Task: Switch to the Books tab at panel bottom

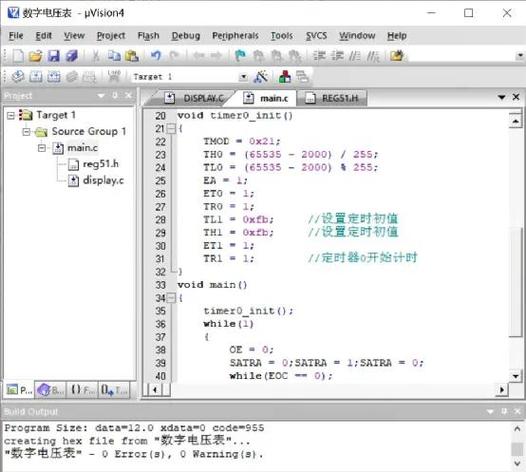Action: 50,390
